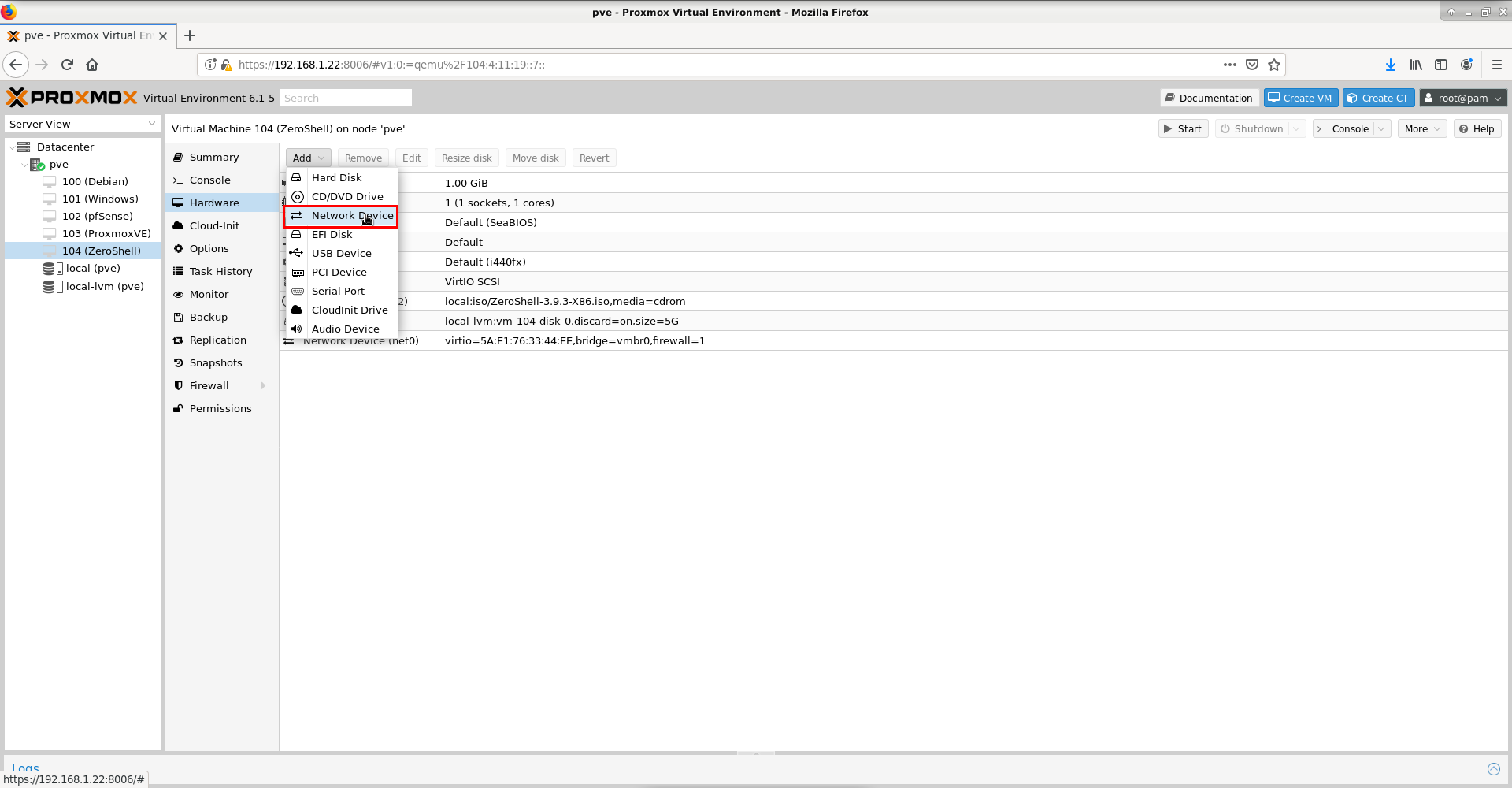Screen dimensions: 1512x788
Task: Click Create VM button
Action: (1301, 98)
